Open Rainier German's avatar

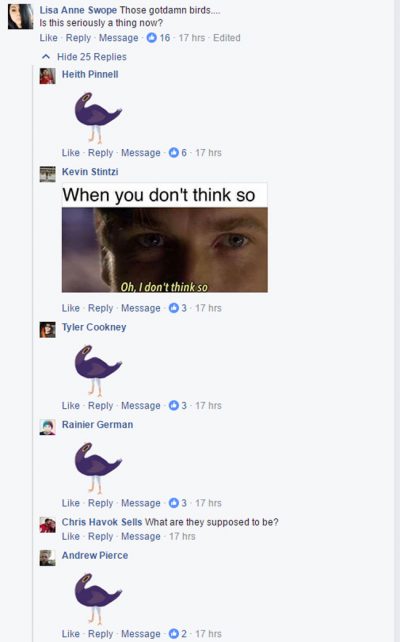[47, 427]
